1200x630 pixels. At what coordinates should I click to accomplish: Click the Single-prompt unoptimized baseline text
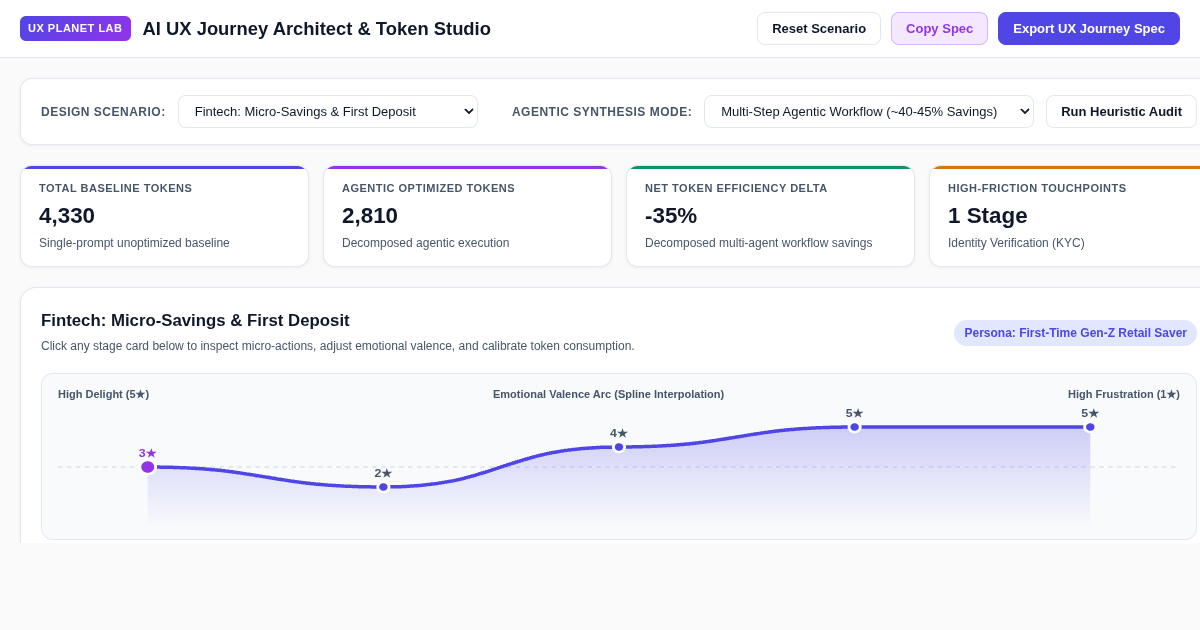point(134,243)
